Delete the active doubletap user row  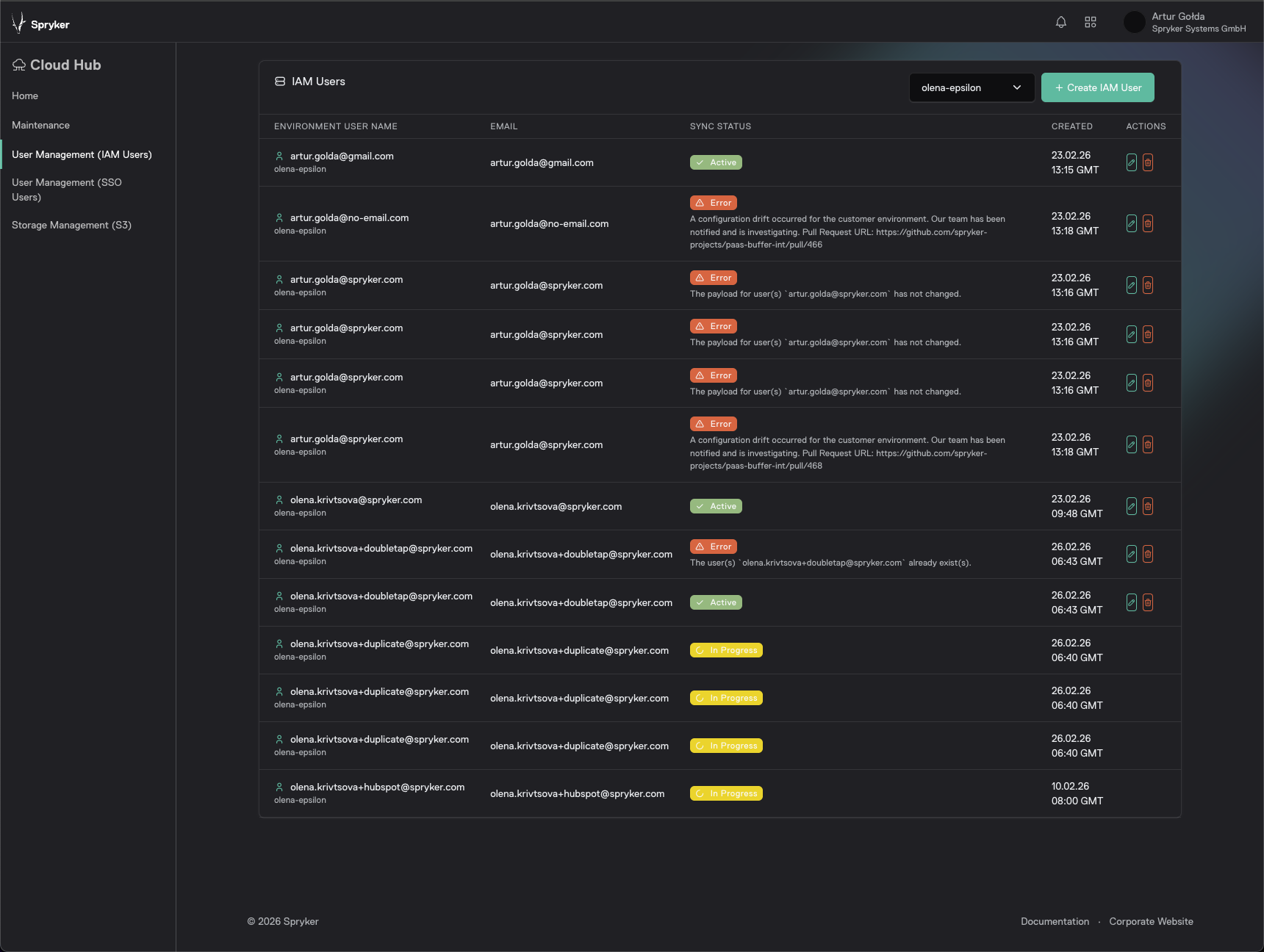point(1148,602)
